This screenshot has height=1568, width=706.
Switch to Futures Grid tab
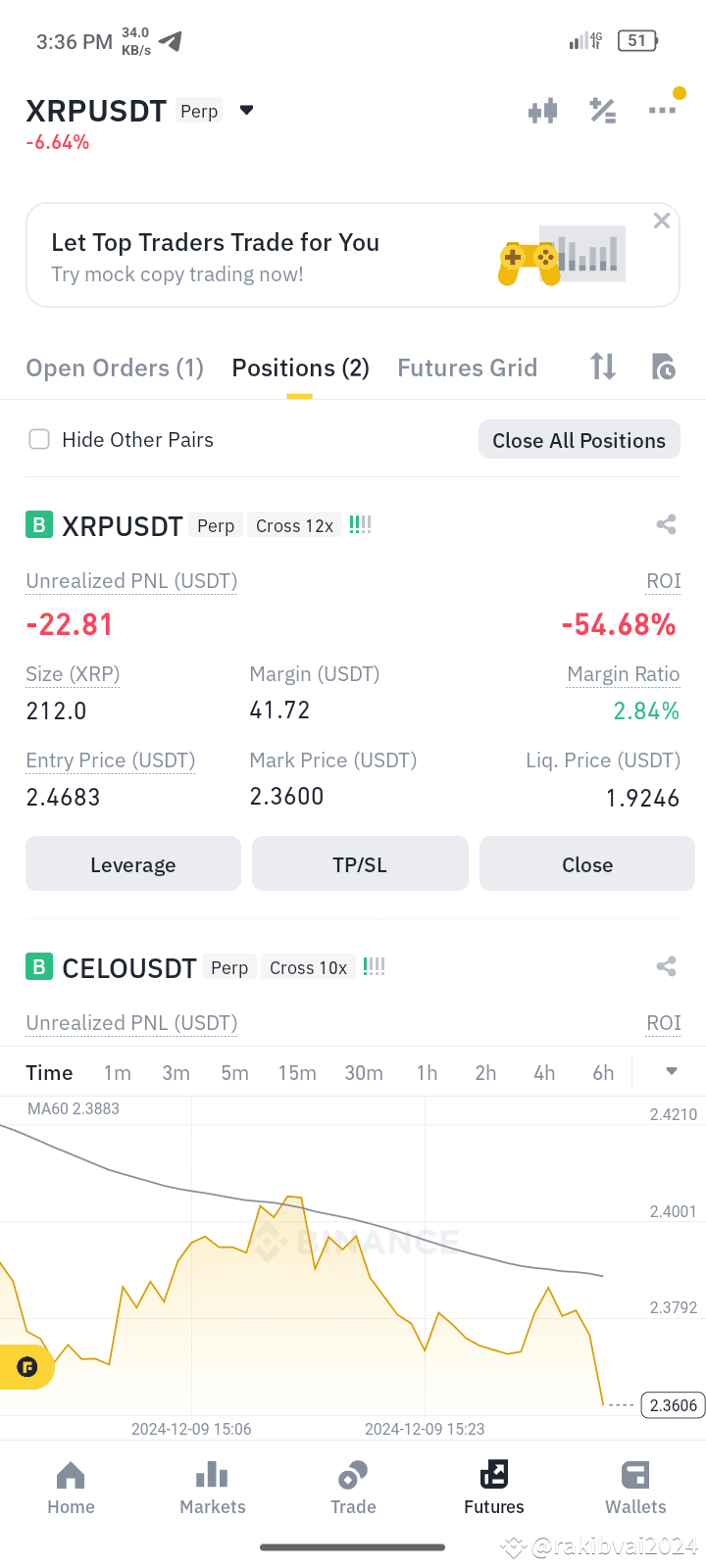(x=468, y=367)
